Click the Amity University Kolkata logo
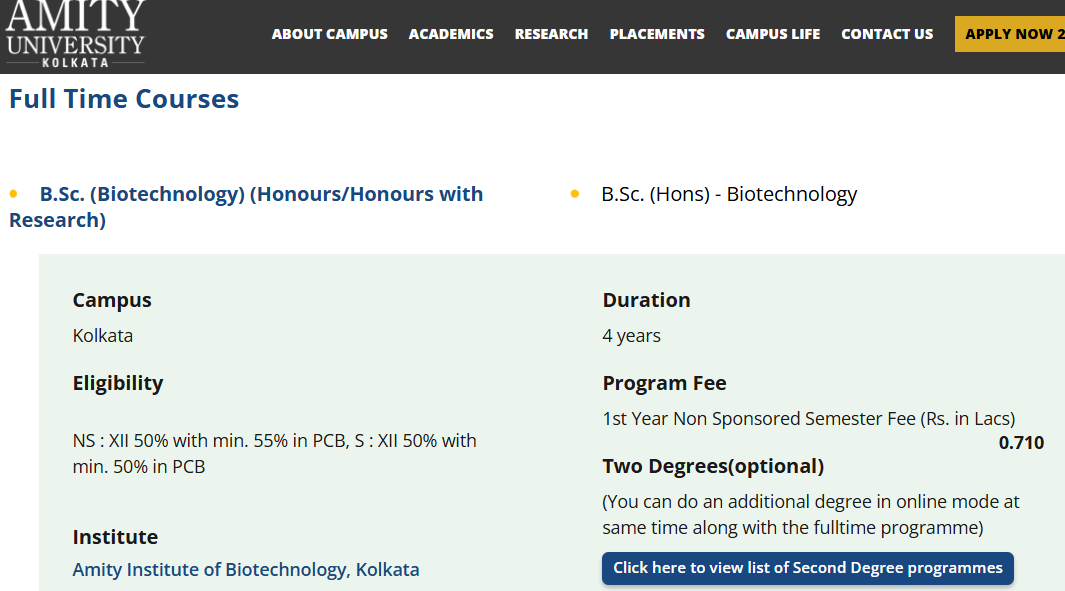Image resolution: width=1065 pixels, height=591 pixels. coord(75,33)
